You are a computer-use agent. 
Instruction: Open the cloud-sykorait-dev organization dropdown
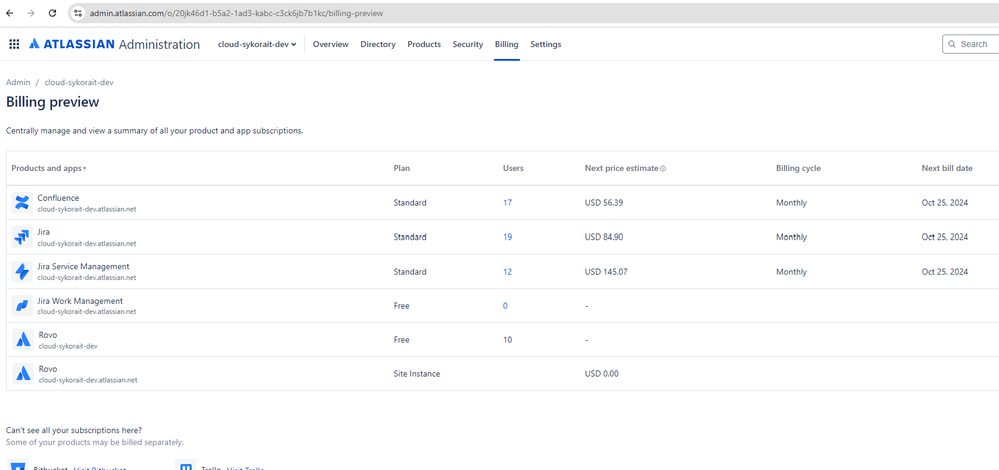click(x=257, y=44)
